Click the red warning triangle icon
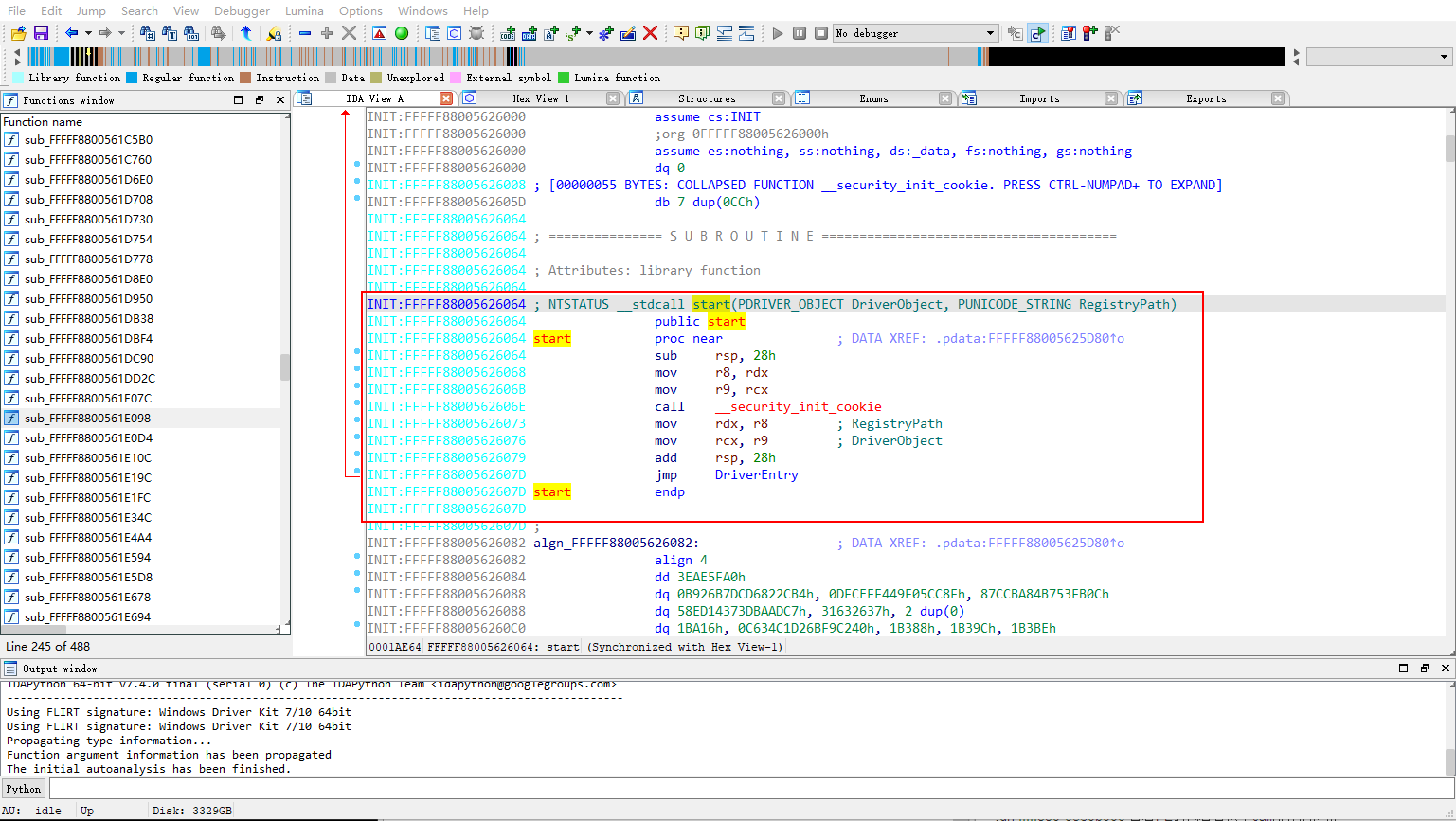 pos(380,33)
